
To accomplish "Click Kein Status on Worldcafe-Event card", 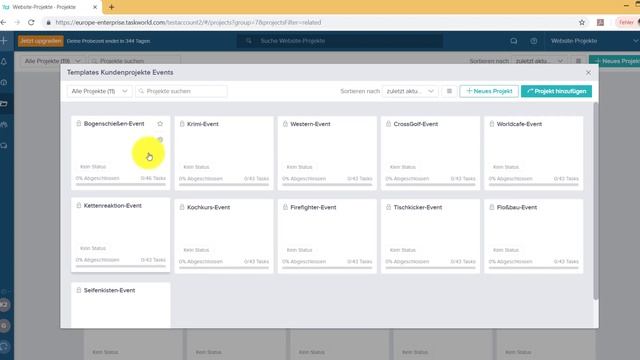I will 506,167.
